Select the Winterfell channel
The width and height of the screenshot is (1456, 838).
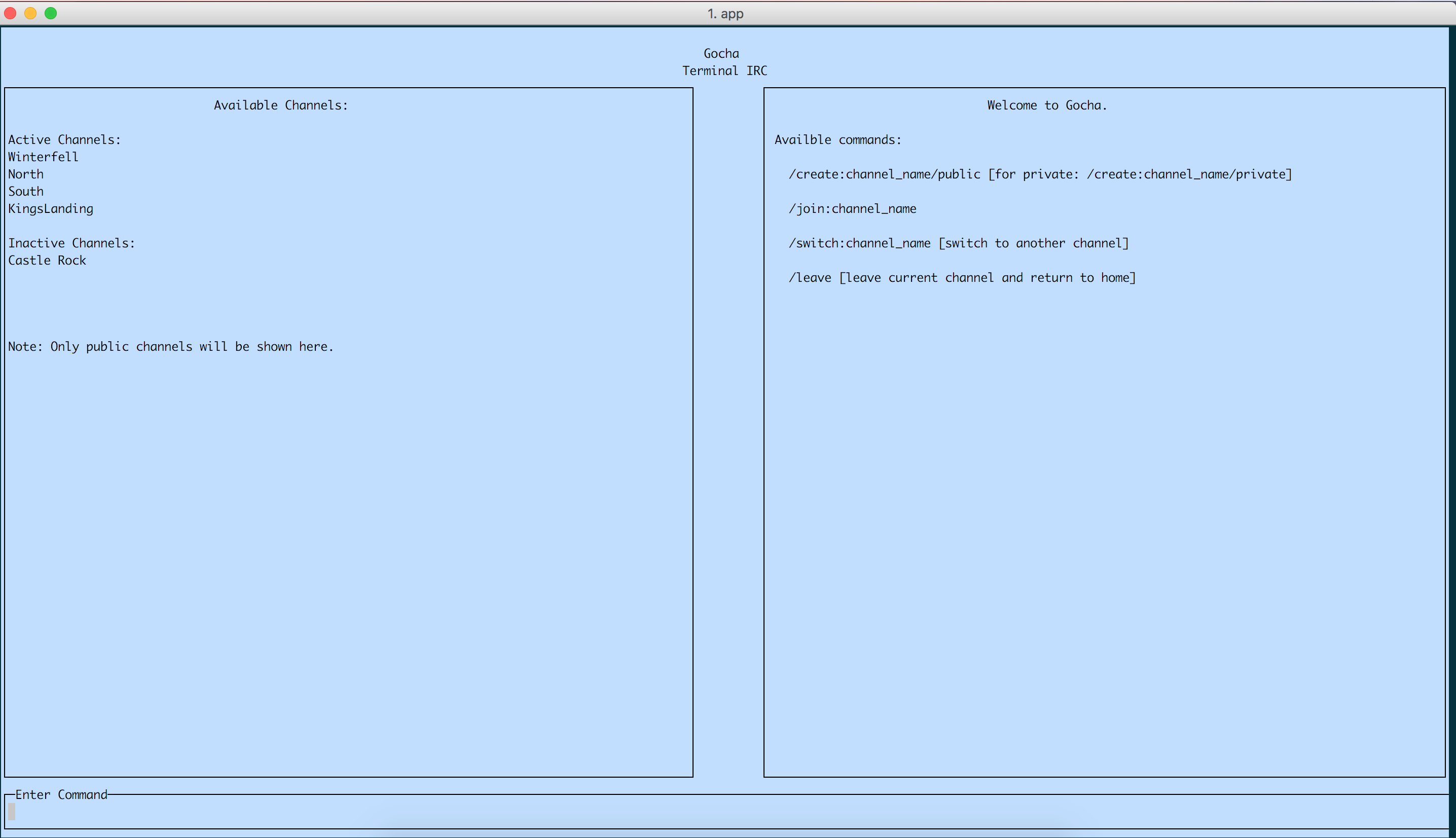pyautogui.click(x=43, y=157)
